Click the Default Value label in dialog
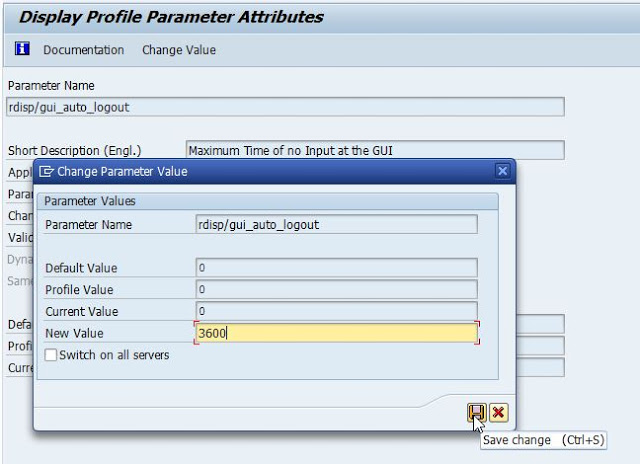640x464 pixels. [81, 268]
